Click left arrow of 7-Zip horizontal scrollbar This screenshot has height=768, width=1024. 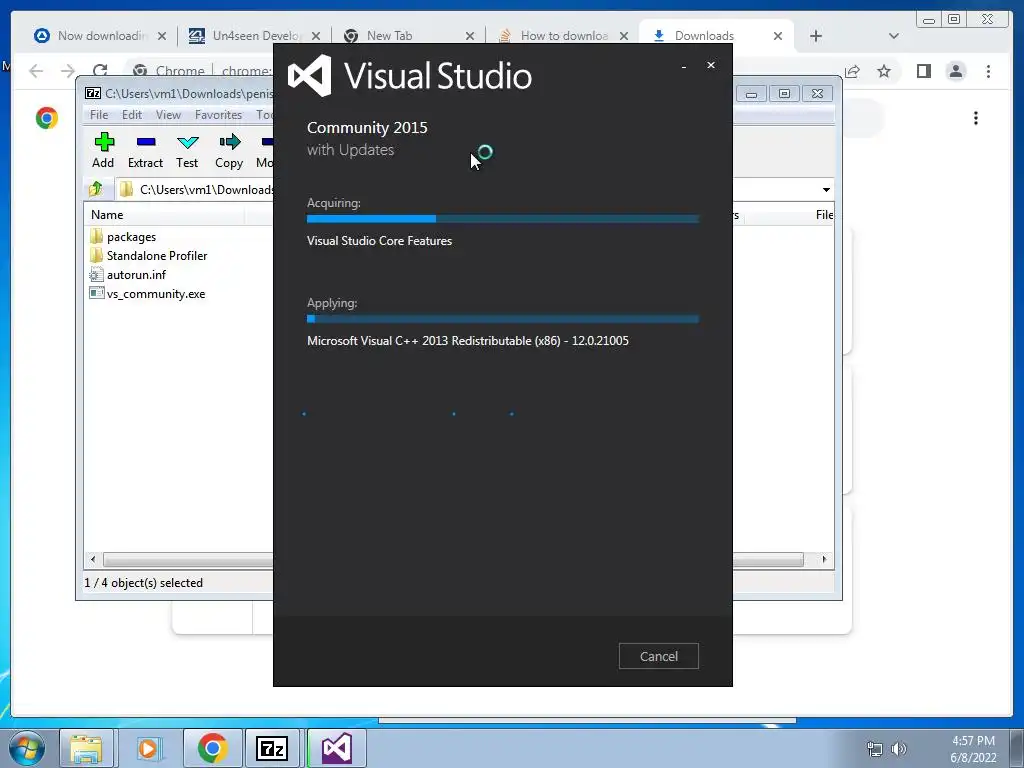93,560
